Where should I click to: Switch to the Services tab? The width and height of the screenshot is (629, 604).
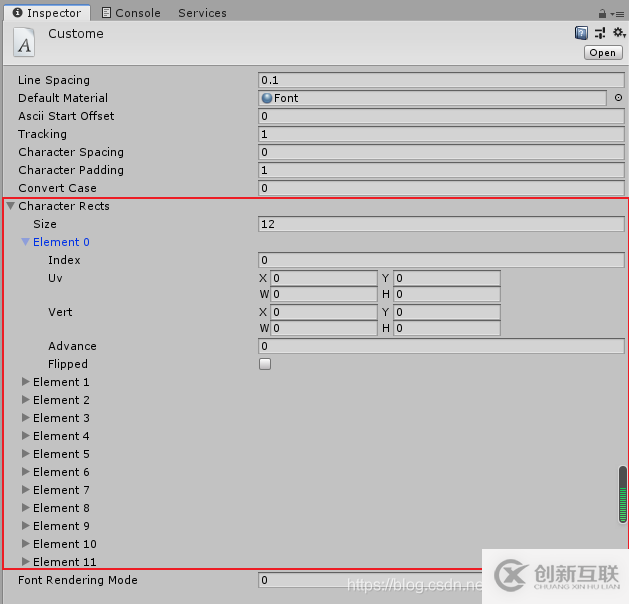pyautogui.click(x=202, y=13)
